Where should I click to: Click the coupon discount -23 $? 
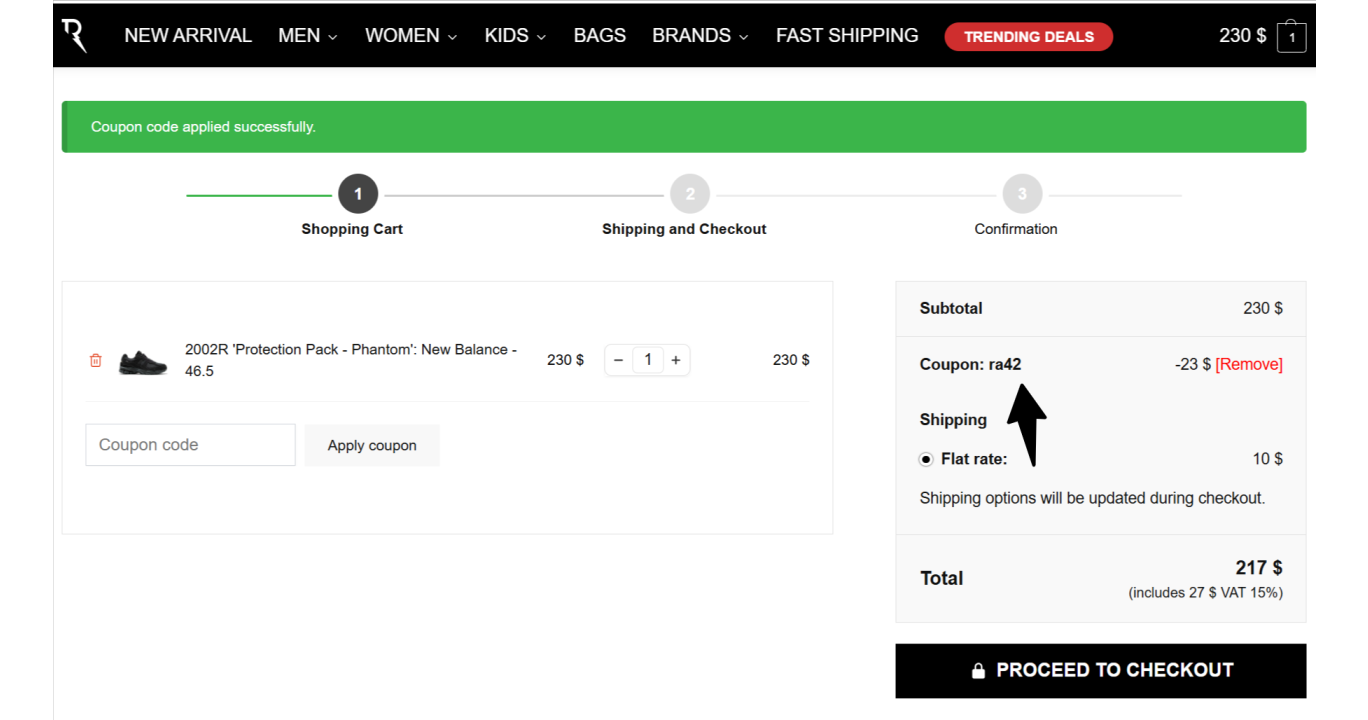tap(1193, 364)
